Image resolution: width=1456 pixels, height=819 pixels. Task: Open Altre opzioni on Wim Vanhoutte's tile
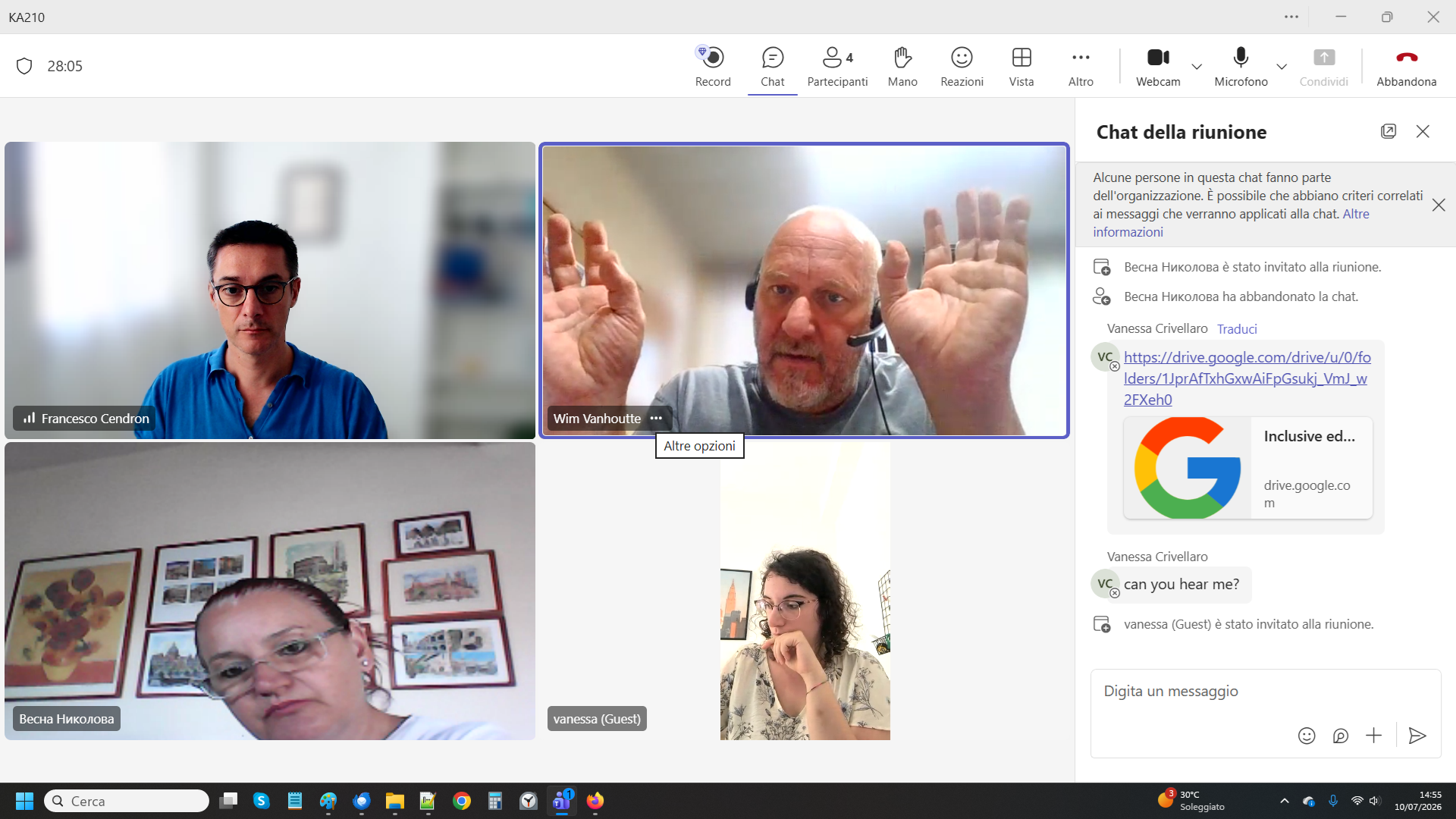pos(656,419)
